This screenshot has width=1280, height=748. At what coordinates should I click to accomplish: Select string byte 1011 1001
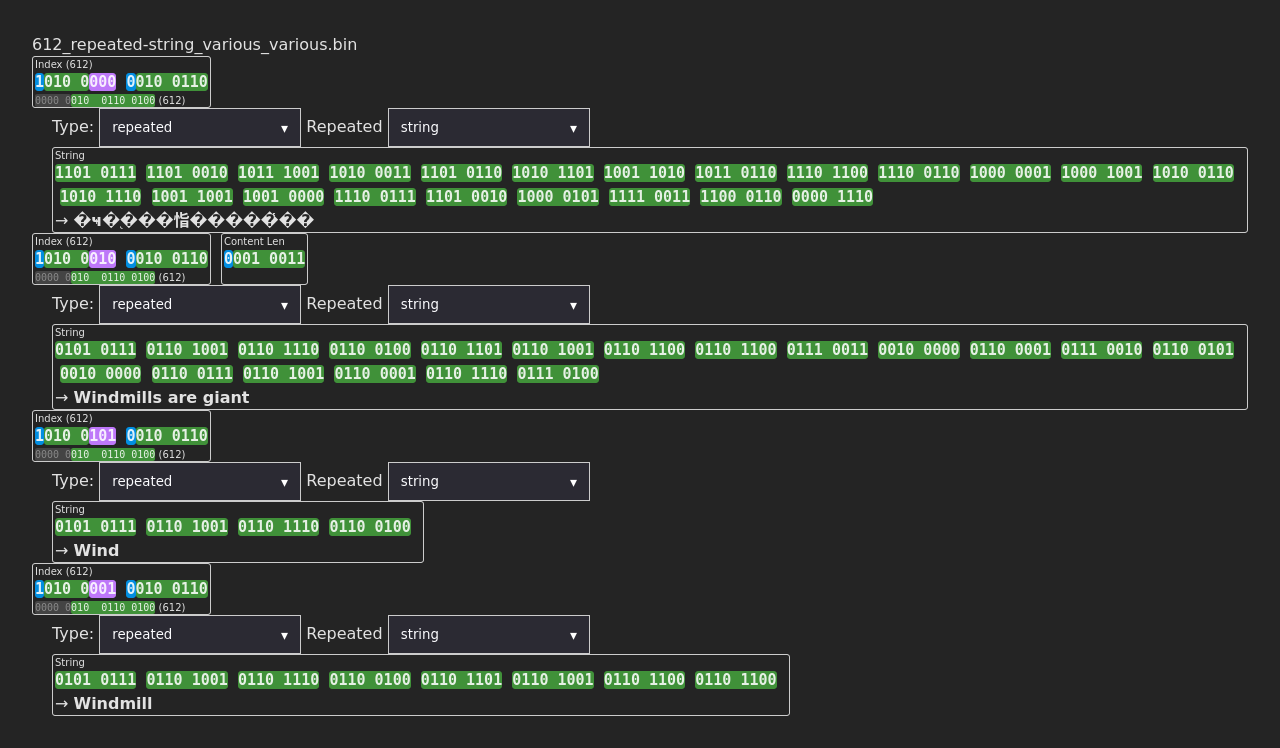coord(278,173)
